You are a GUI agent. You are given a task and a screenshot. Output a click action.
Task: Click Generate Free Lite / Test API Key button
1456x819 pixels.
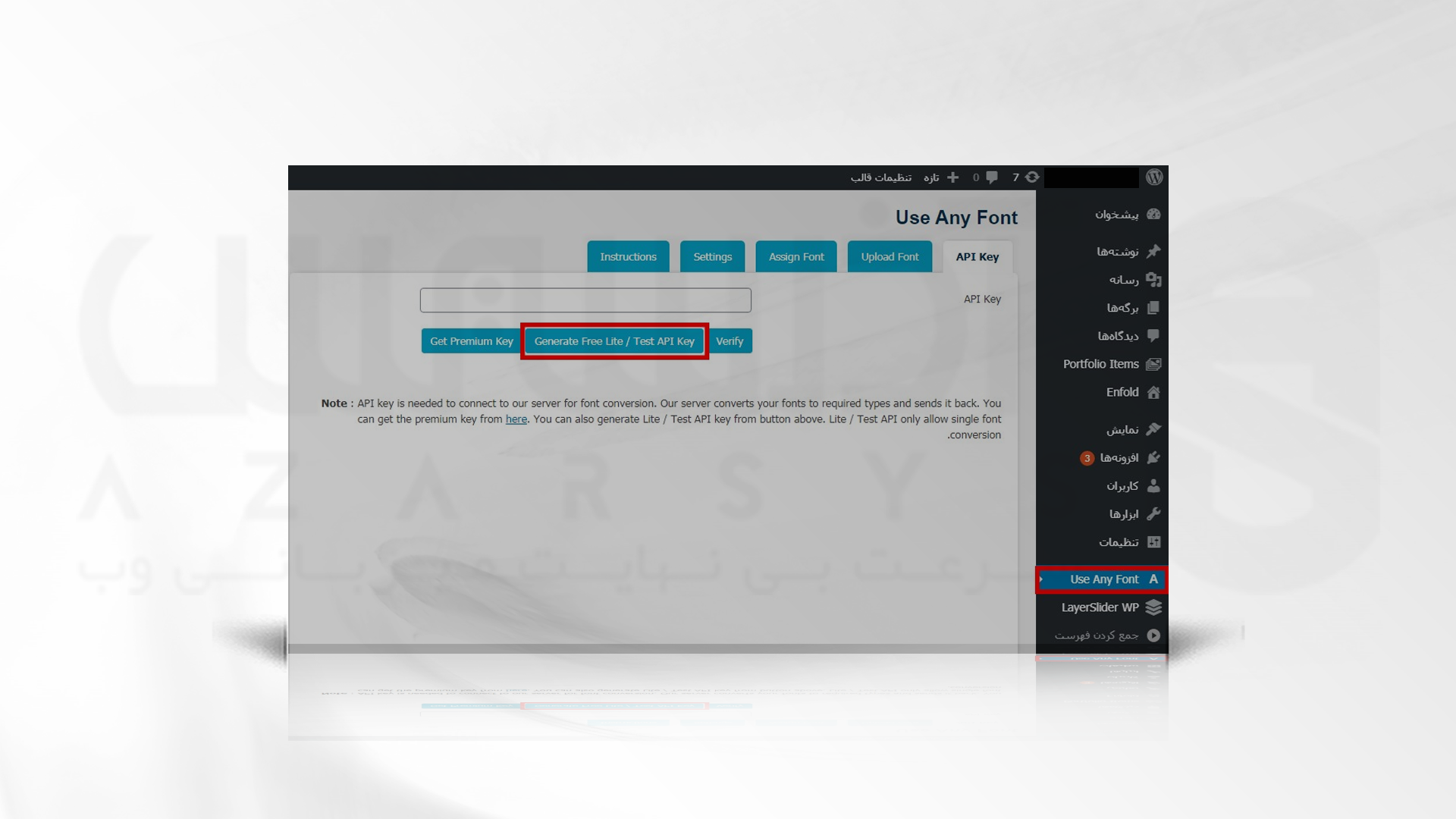pyautogui.click(x=614, y=340)
